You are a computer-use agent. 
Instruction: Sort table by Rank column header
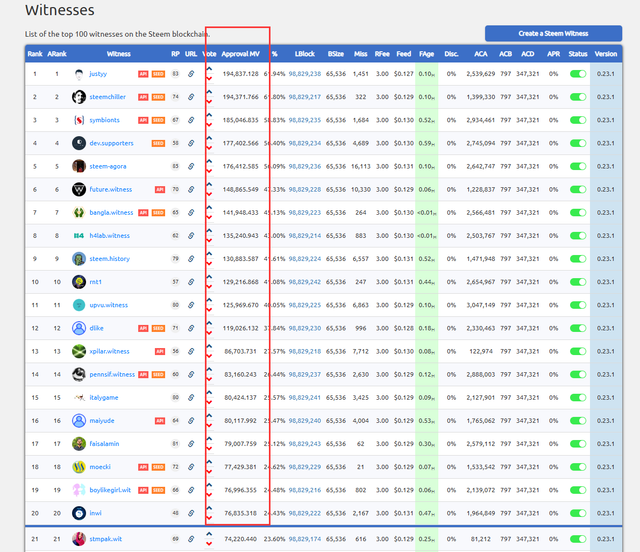pos(35,54)
